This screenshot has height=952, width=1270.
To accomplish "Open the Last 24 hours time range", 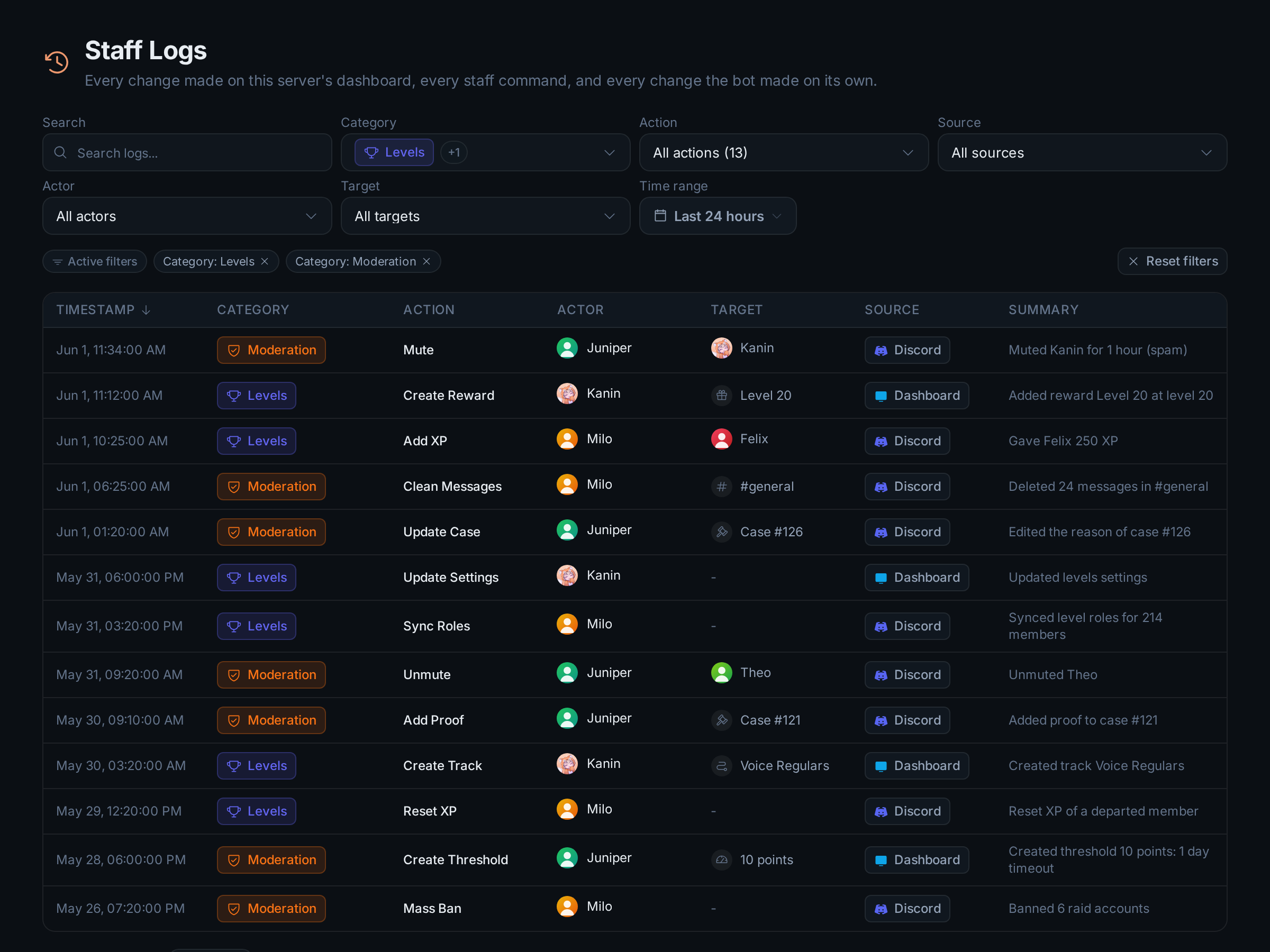I will point(718,216).
